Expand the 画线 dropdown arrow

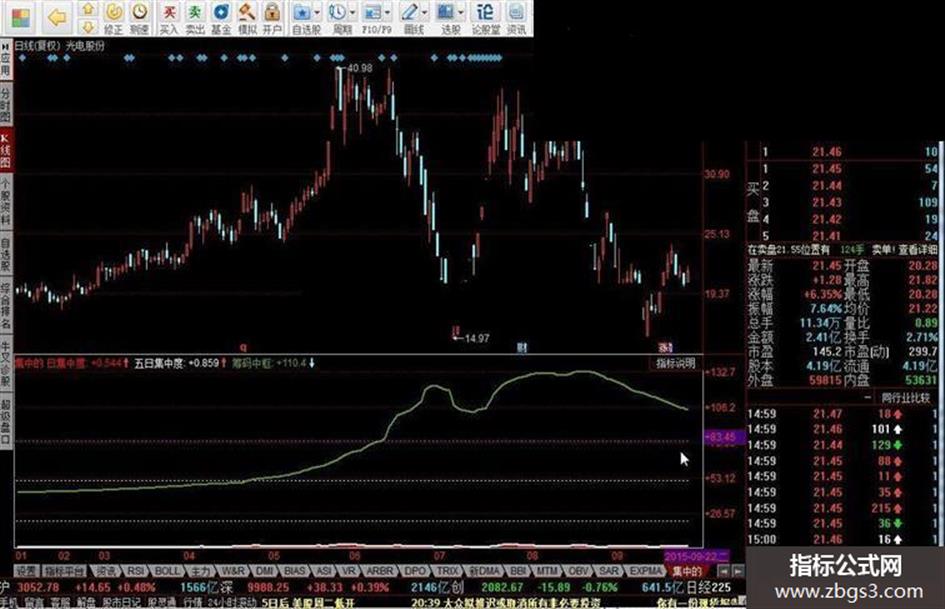tap(425, 12)
